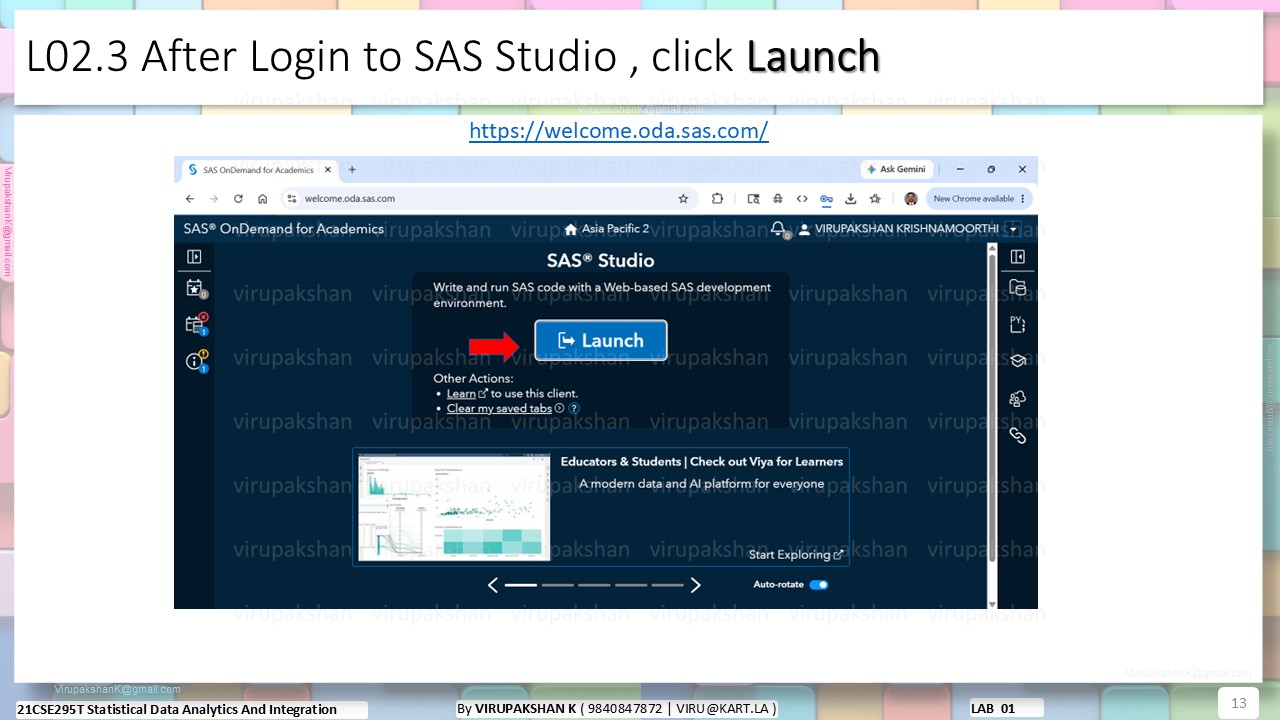Viewport: 1280px width, 720px height.
Task: Reload the browser page
Action: [x=238, y=198]
